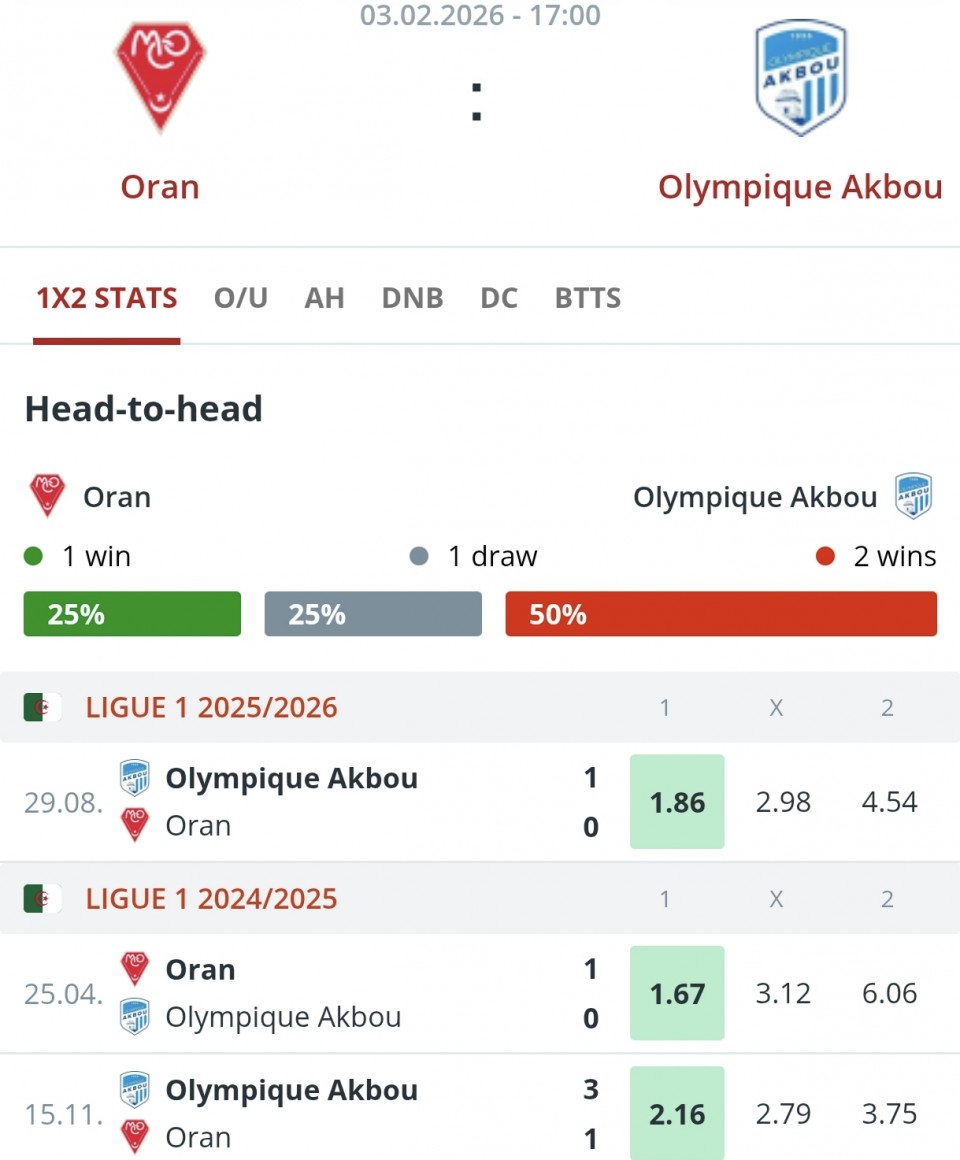
Task: Click Oran badge in the 25.04. match
Action: pos(135,969)
